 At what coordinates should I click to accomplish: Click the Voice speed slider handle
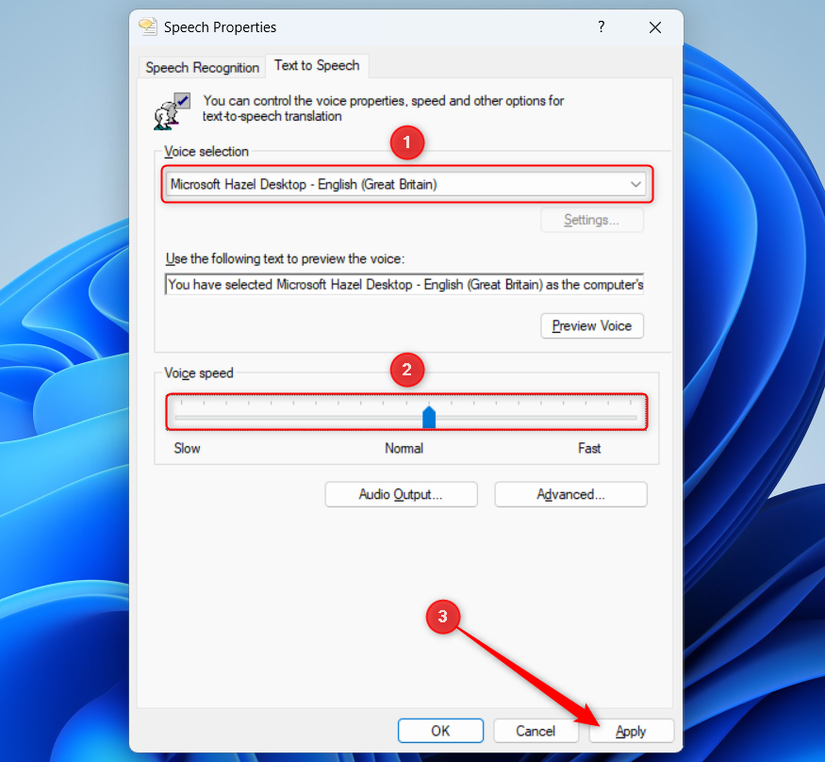[429, 417]
